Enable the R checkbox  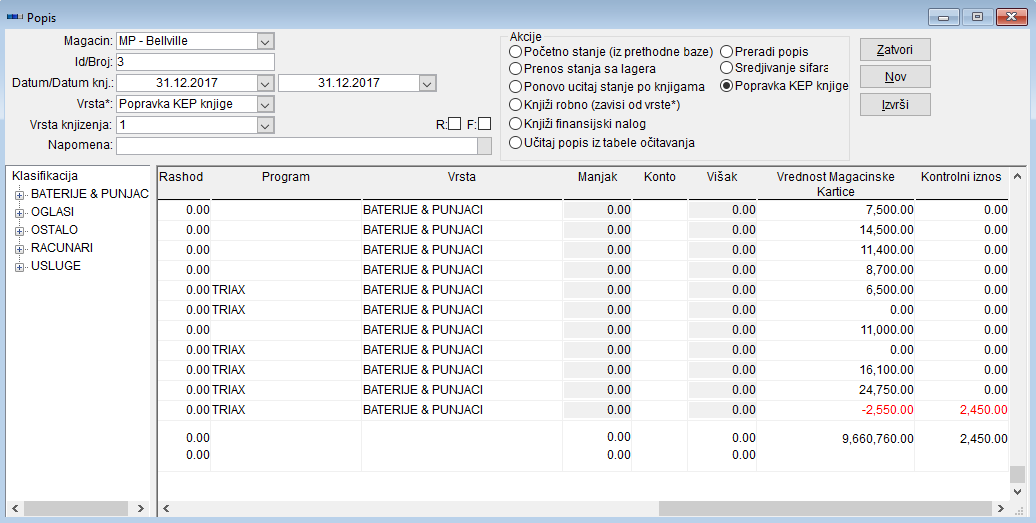(x=455, y=125)
